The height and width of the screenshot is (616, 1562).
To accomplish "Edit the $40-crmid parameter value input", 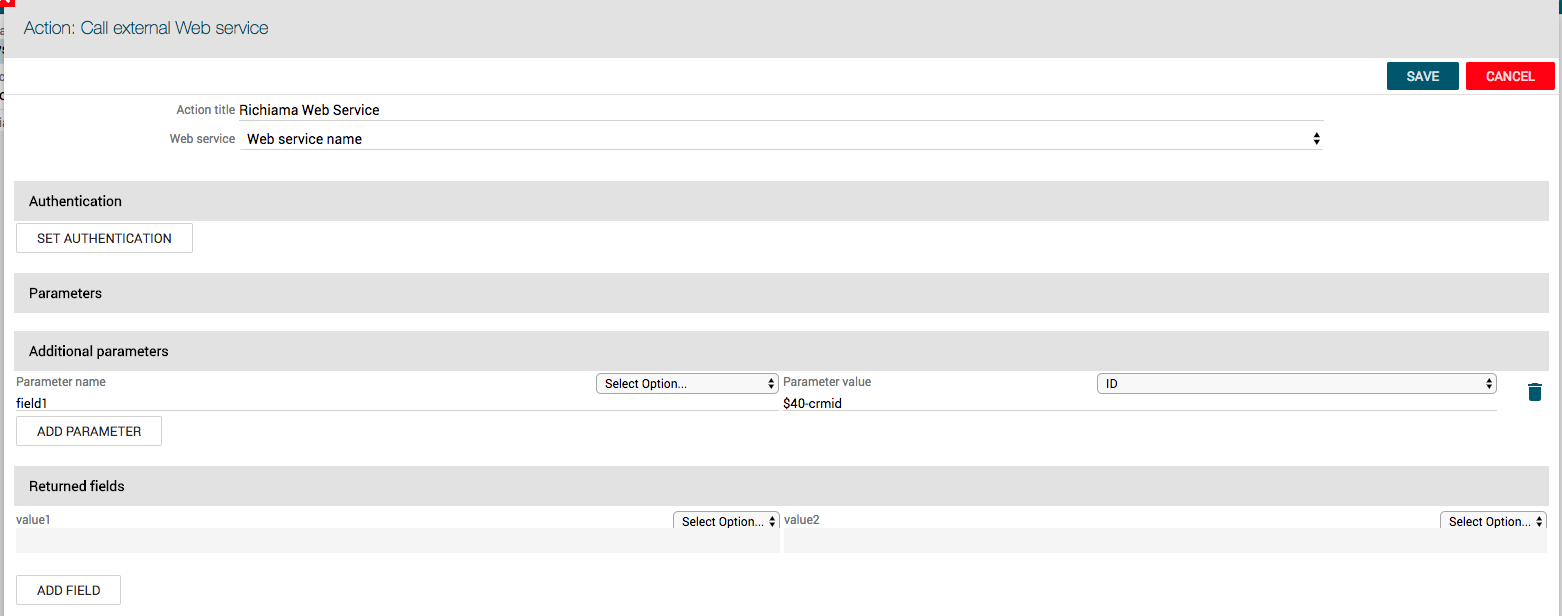I will 1140,403.
